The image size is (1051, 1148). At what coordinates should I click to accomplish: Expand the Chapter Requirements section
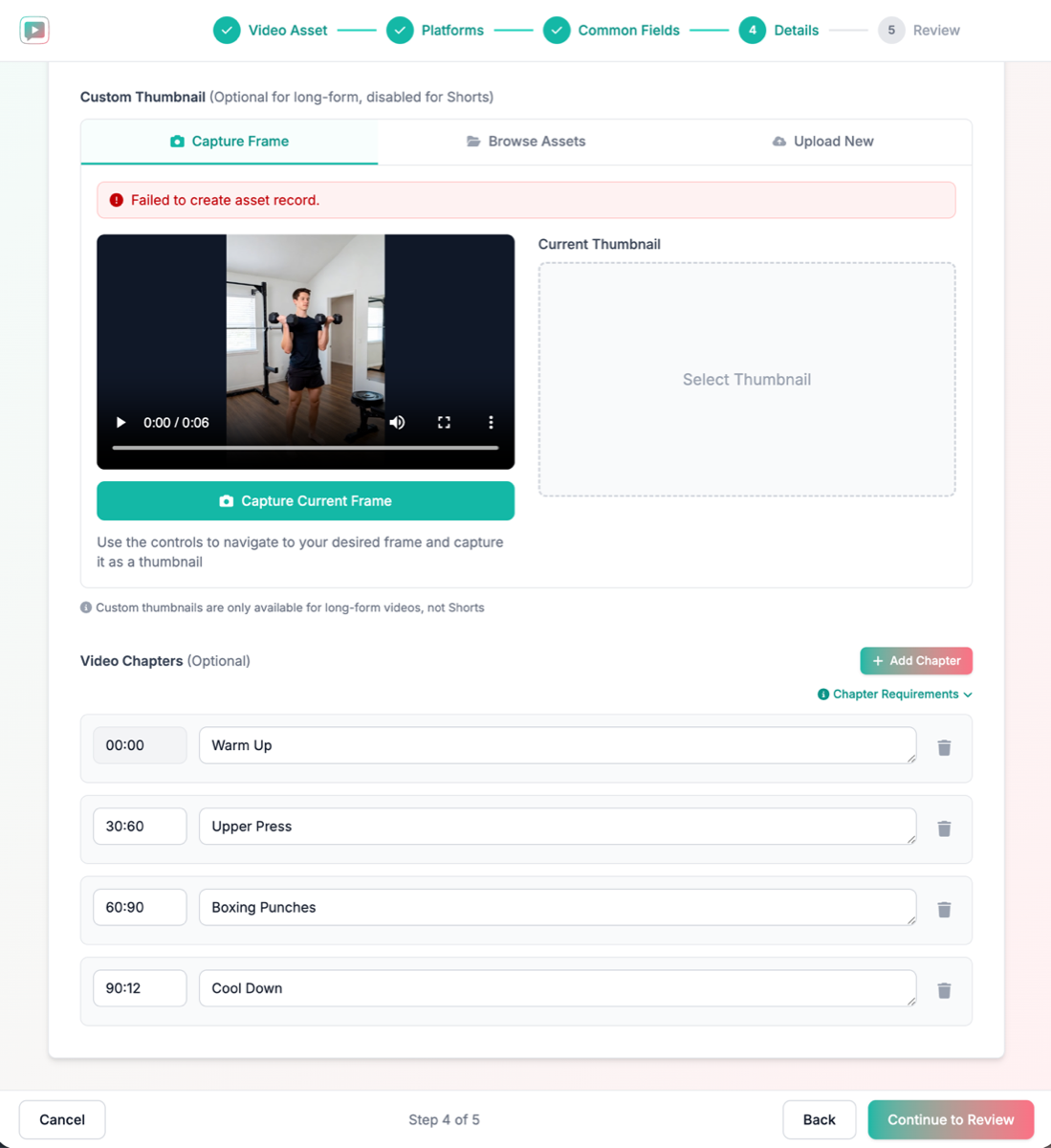894,694
